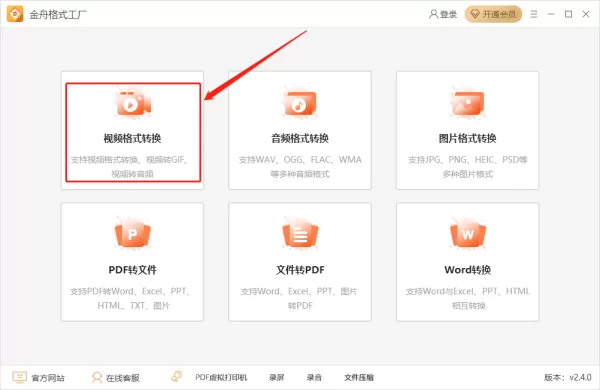600x390 pixels.
Task: Minimize the 金舟格式工厂 window
Action: [x=551, y=14]
